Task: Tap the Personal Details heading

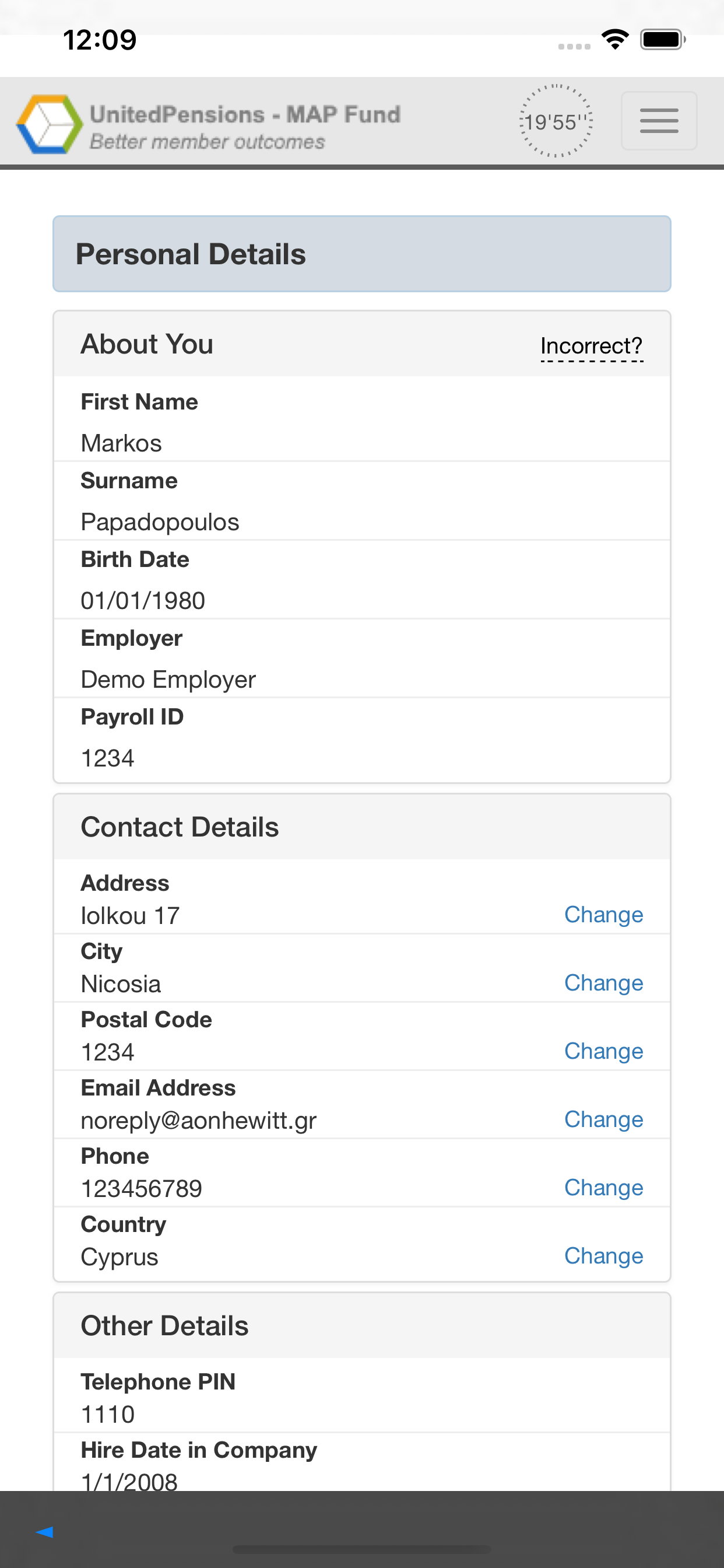Action: [x=191, y=254]
